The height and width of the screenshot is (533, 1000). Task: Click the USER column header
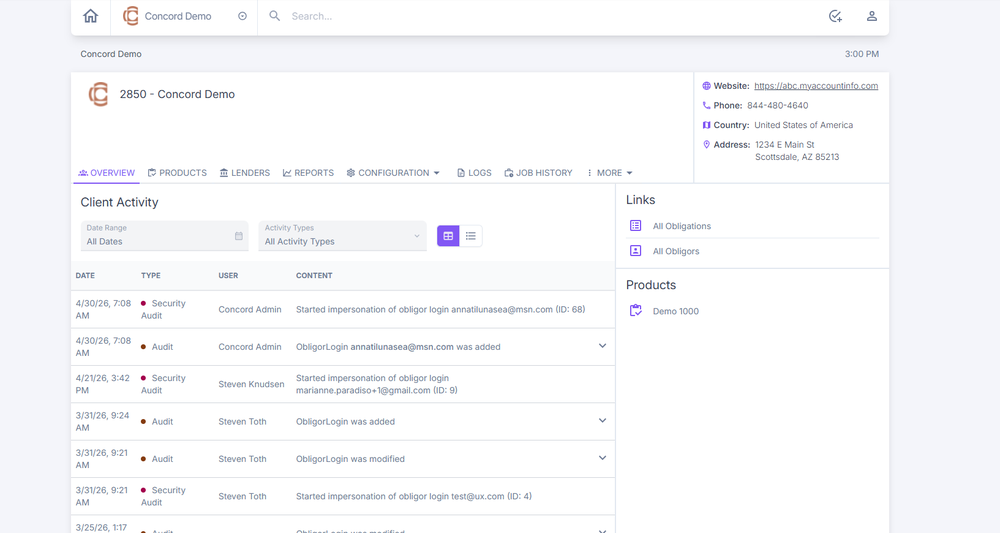tap(228, 275)
